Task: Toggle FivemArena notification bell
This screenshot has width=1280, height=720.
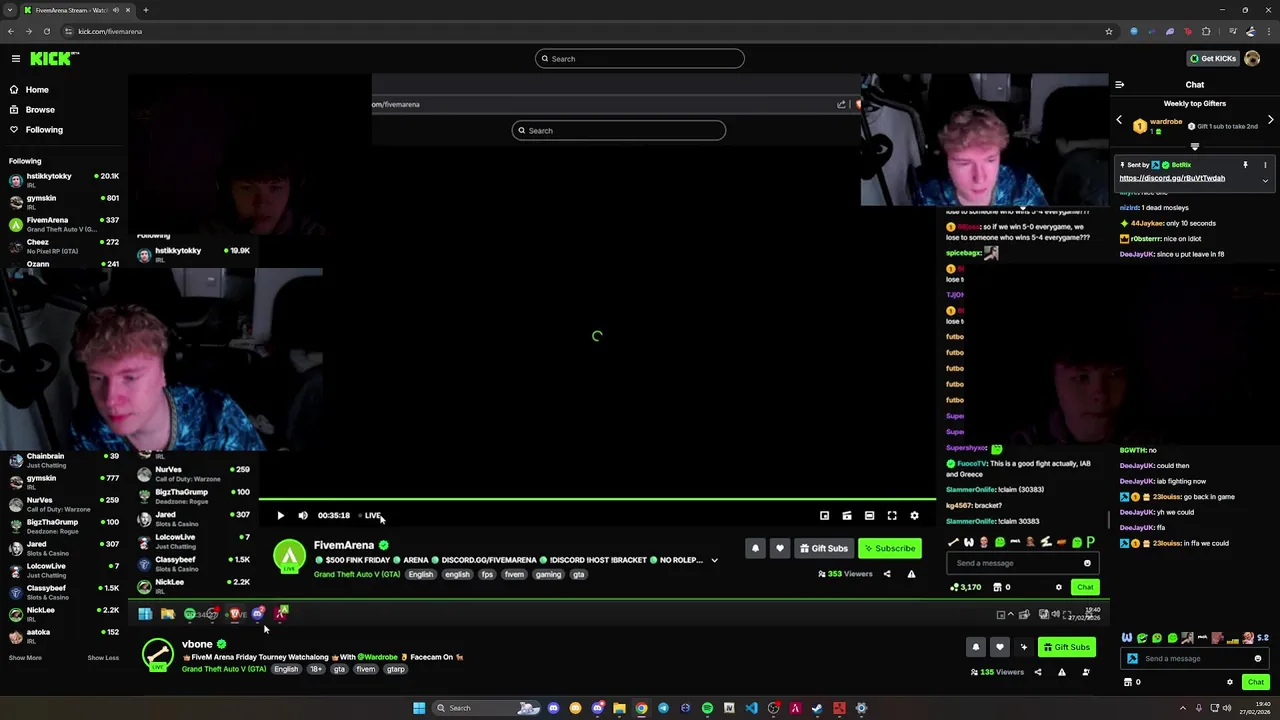Action: pos(755,549)
